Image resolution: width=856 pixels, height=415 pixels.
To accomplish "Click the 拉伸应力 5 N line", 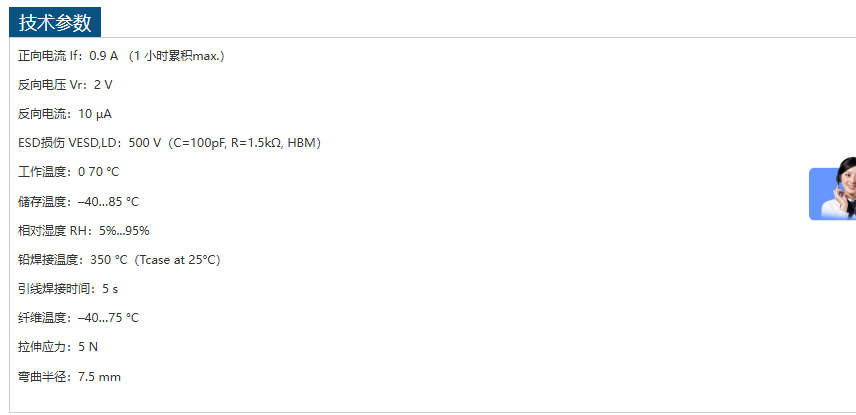I will pyautogui.click(x=58, y=347).
